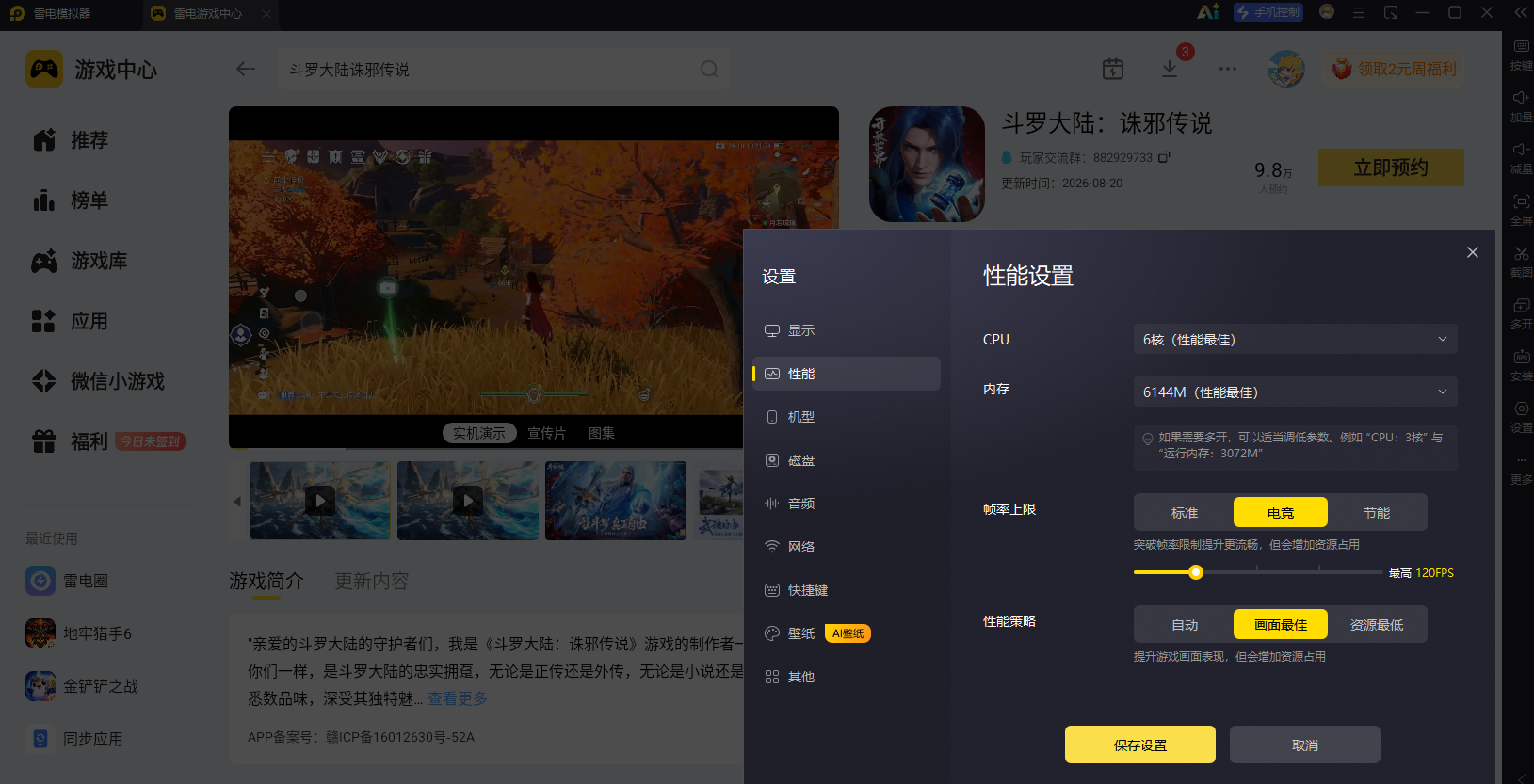Switch to the 雷电模拟器 window tab
Image resolution: width=1534 pixels, height=784 pixels.
point(52,13)
